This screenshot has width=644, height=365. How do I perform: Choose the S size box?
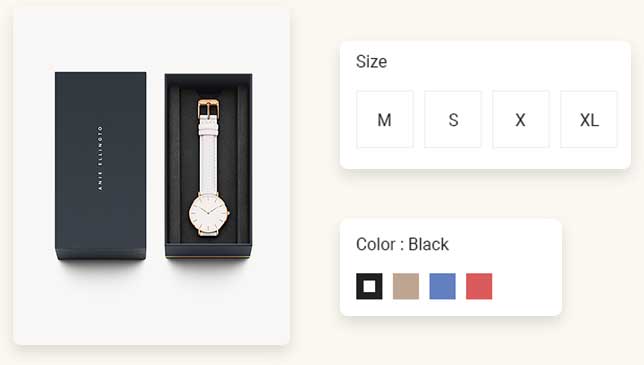click(453, 119)
